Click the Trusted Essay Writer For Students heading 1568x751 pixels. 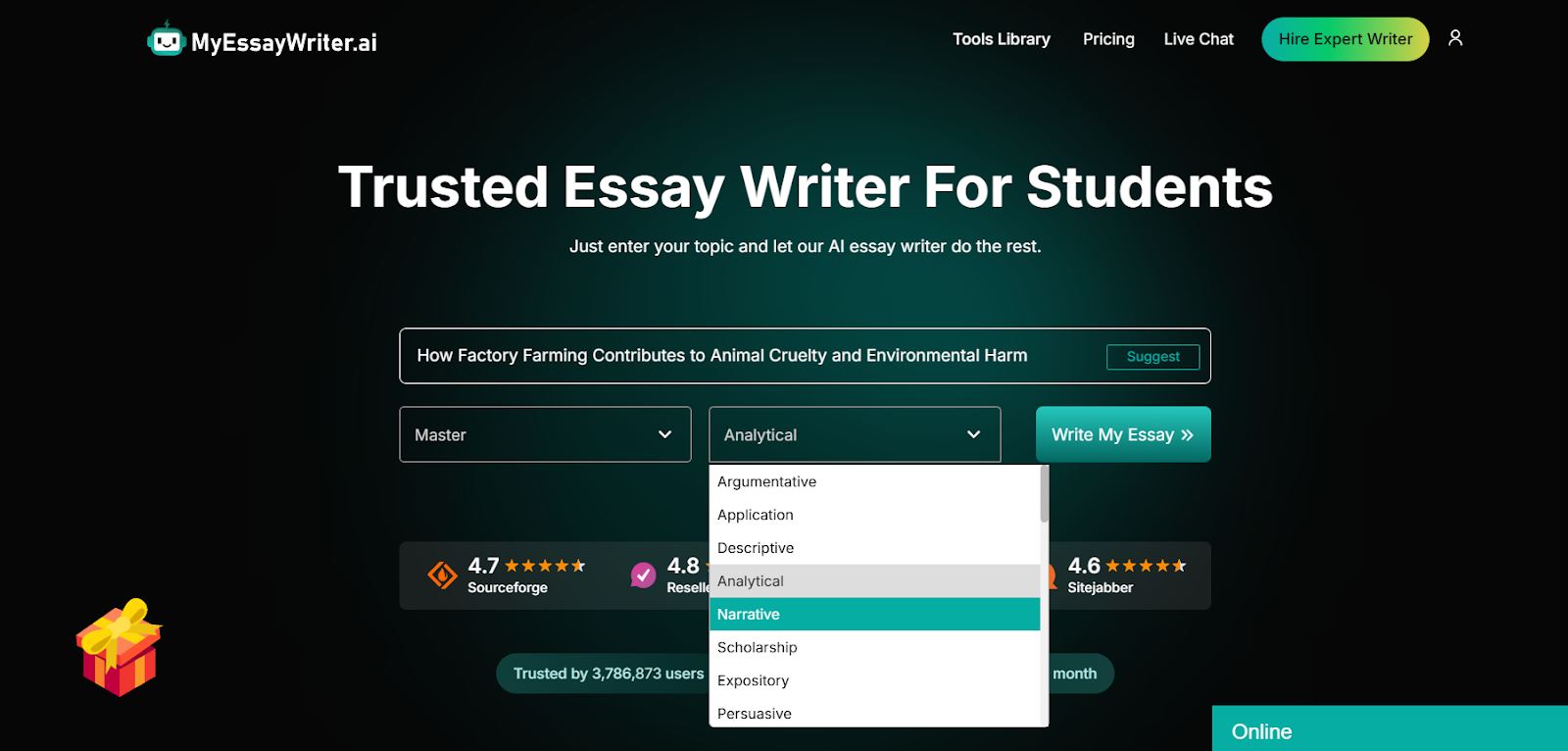click(806, 187)
